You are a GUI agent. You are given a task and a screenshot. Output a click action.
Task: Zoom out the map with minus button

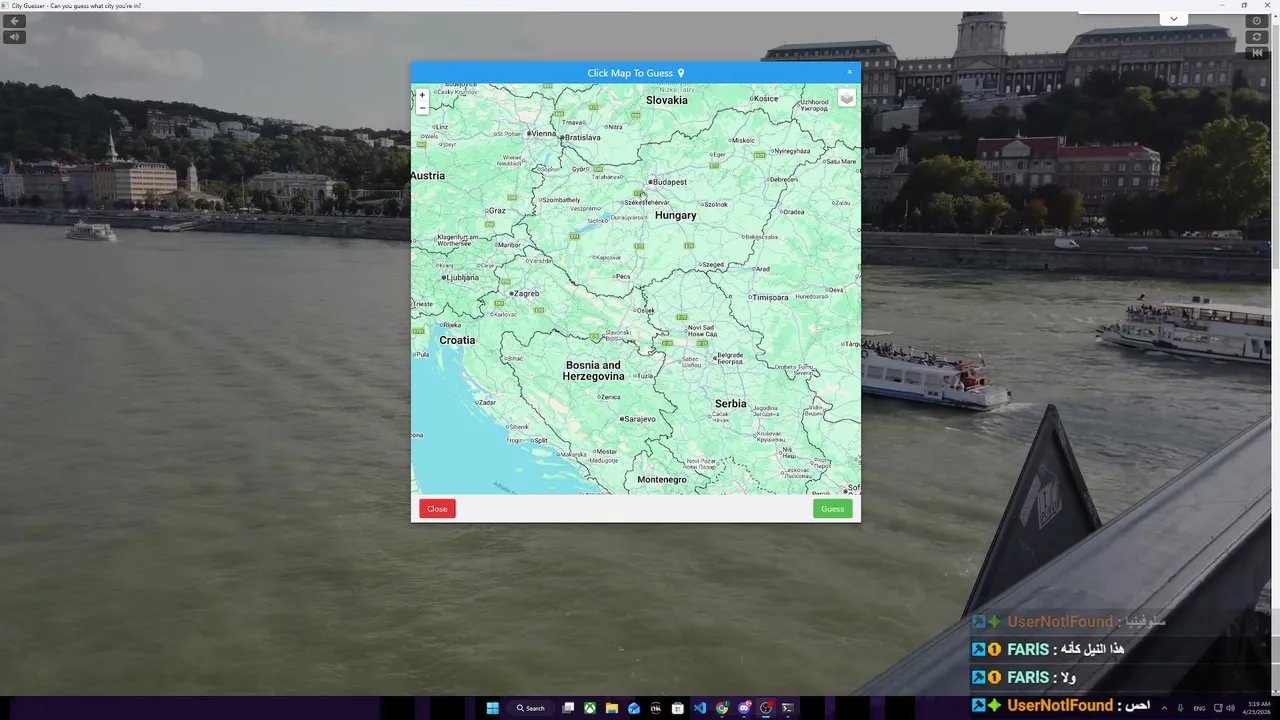(422, 108)
